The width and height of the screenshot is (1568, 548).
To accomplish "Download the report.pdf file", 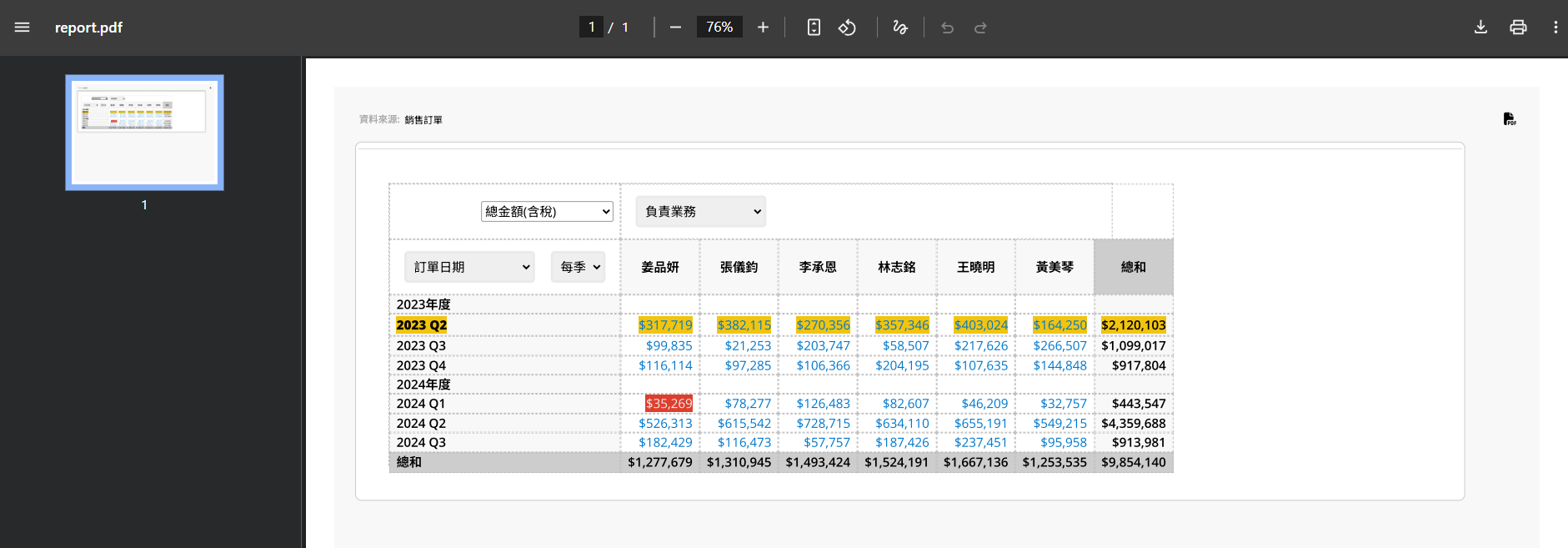I will [x=1480, y=28].
